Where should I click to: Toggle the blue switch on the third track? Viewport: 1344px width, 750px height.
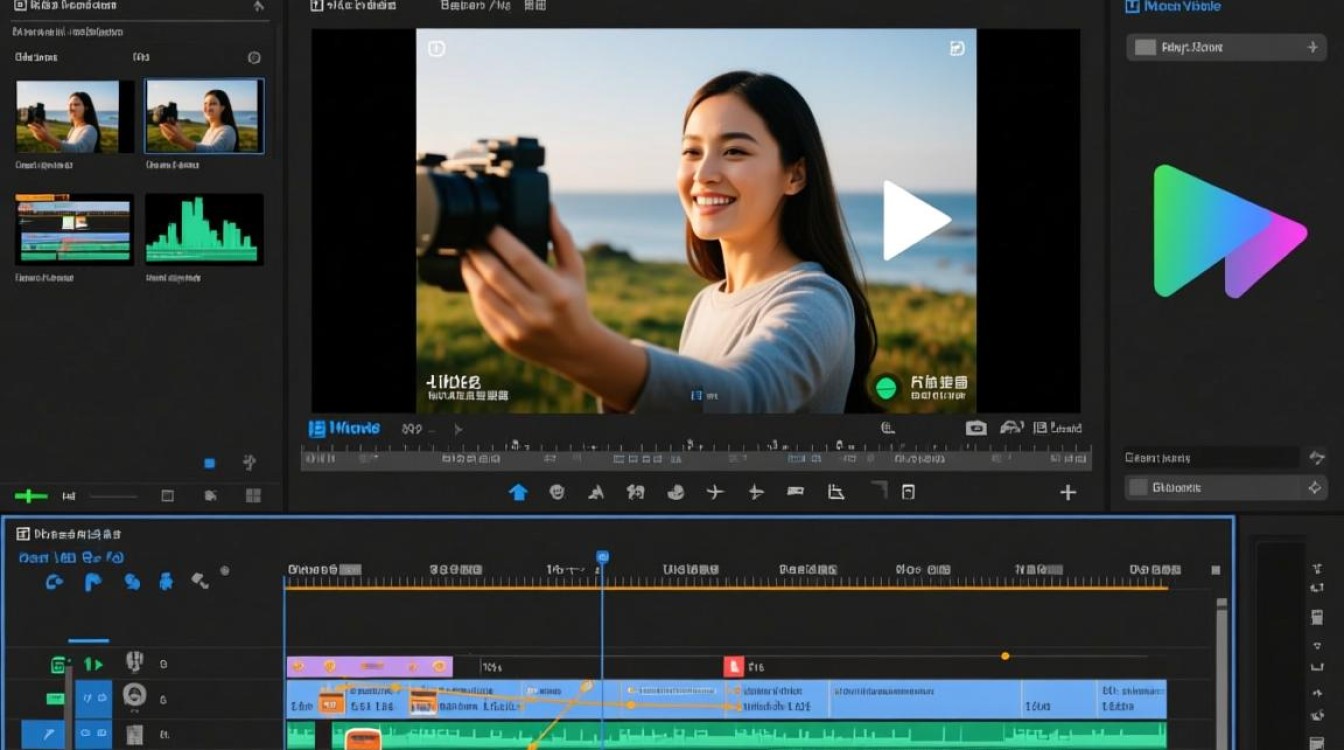pos(94,735)
